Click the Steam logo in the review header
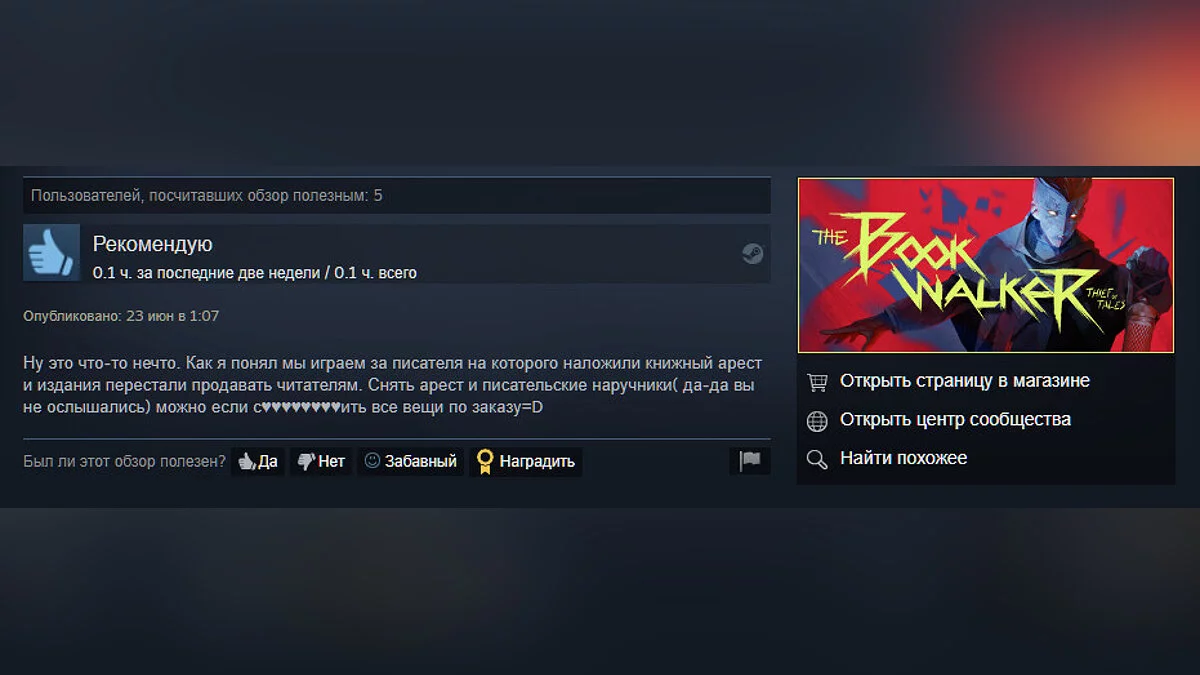Screen dimensions: 1200x675 (753, 254)
